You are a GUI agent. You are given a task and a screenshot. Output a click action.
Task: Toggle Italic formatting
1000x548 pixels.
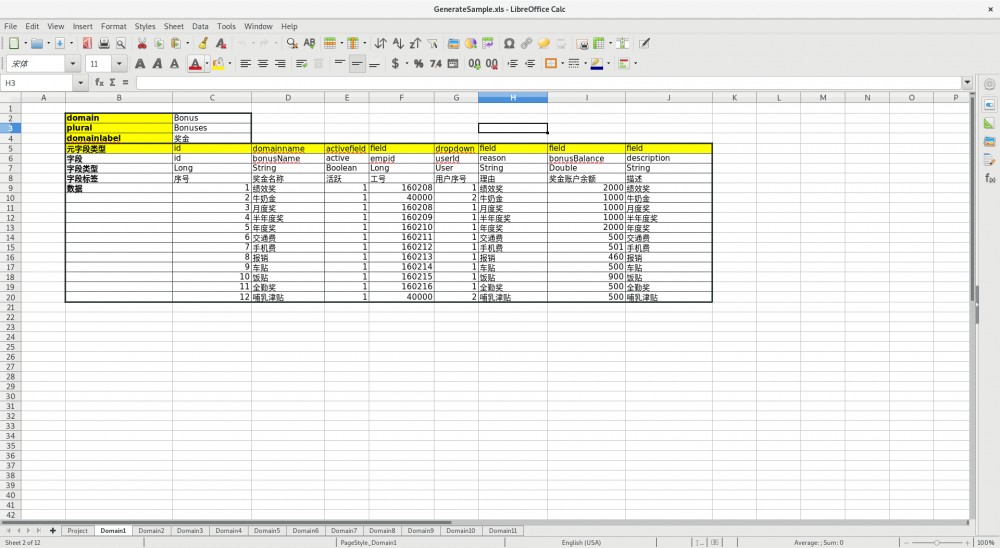157,63
